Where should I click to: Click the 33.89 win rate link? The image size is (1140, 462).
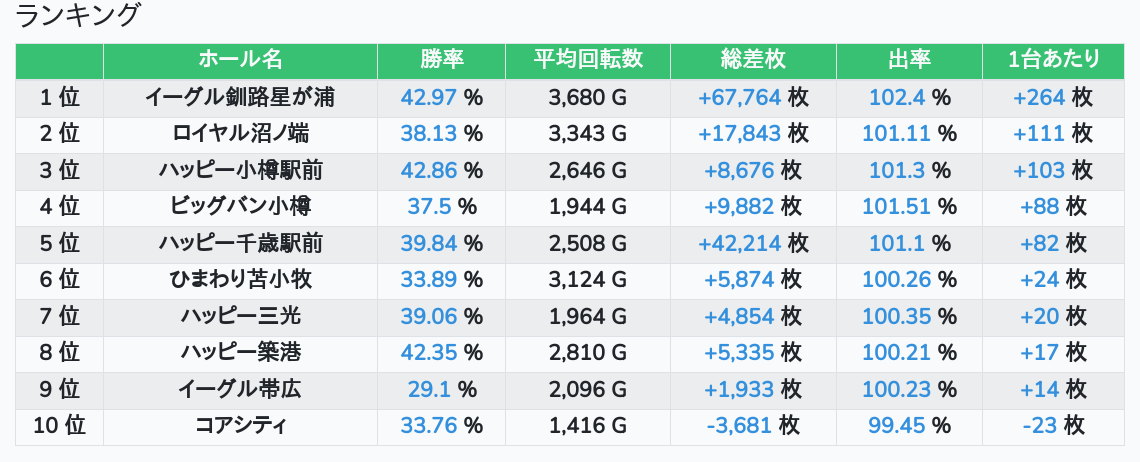428,280
